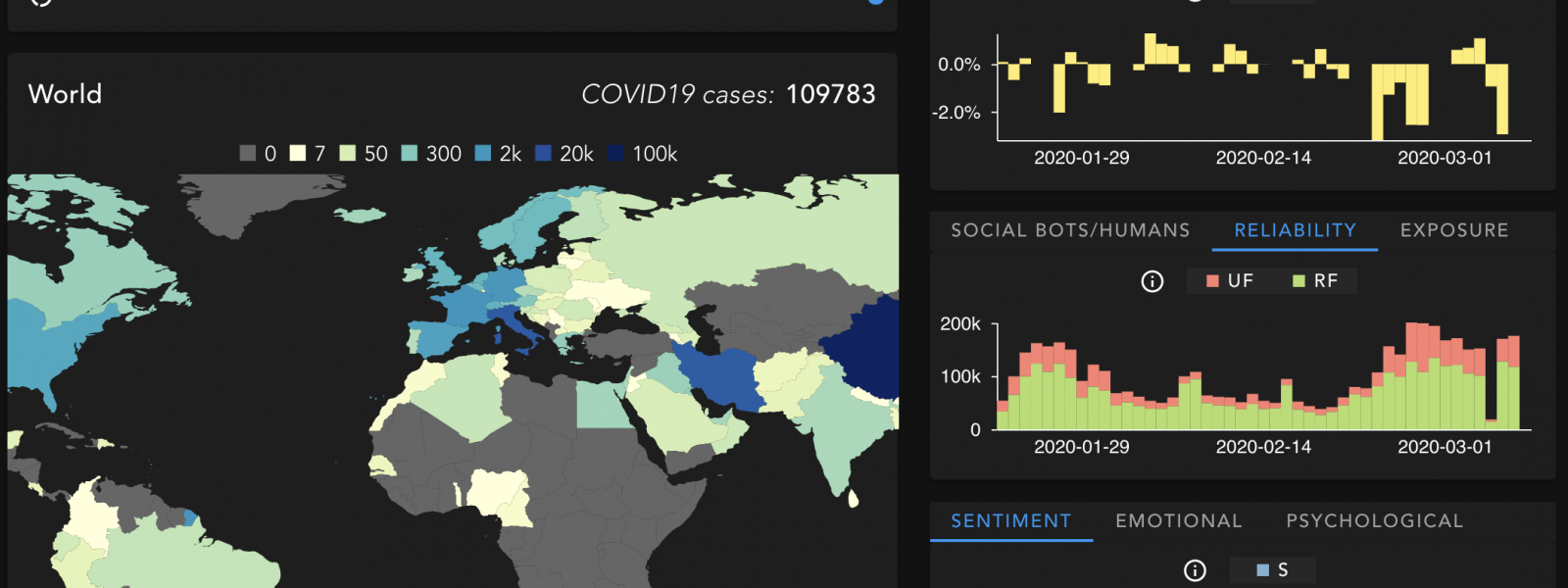1568x588 pixels.
Task: Click the COVID19 cases count 109783
Action: click(830, 94)
